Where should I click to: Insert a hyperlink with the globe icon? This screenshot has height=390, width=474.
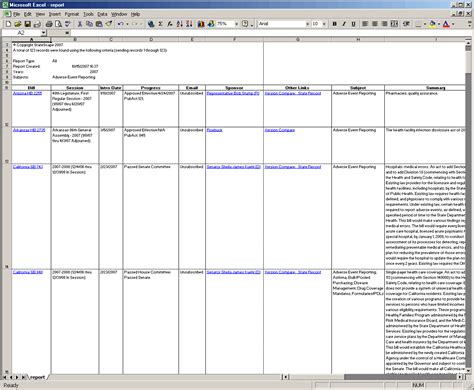coord(151,24)
